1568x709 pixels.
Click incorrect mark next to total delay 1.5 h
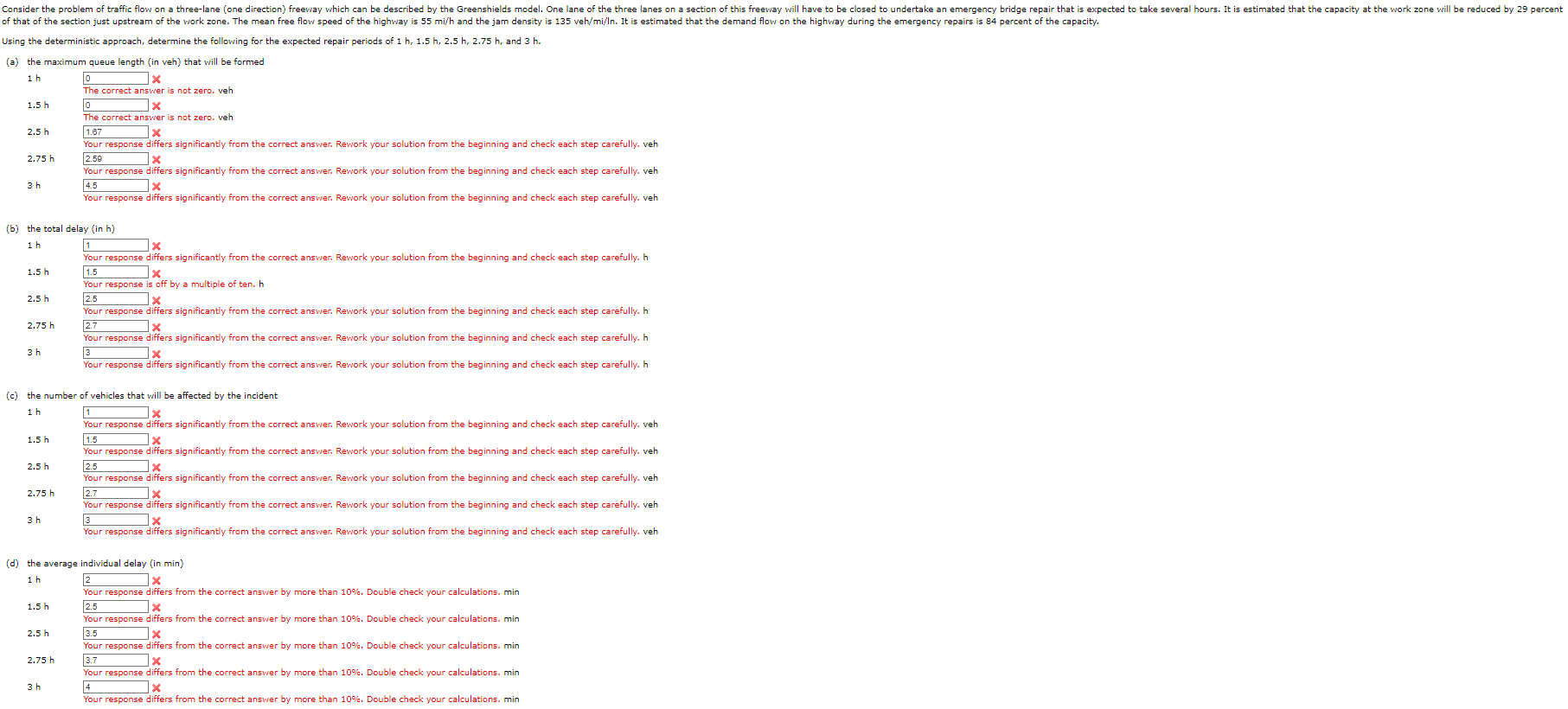(157, 273)
